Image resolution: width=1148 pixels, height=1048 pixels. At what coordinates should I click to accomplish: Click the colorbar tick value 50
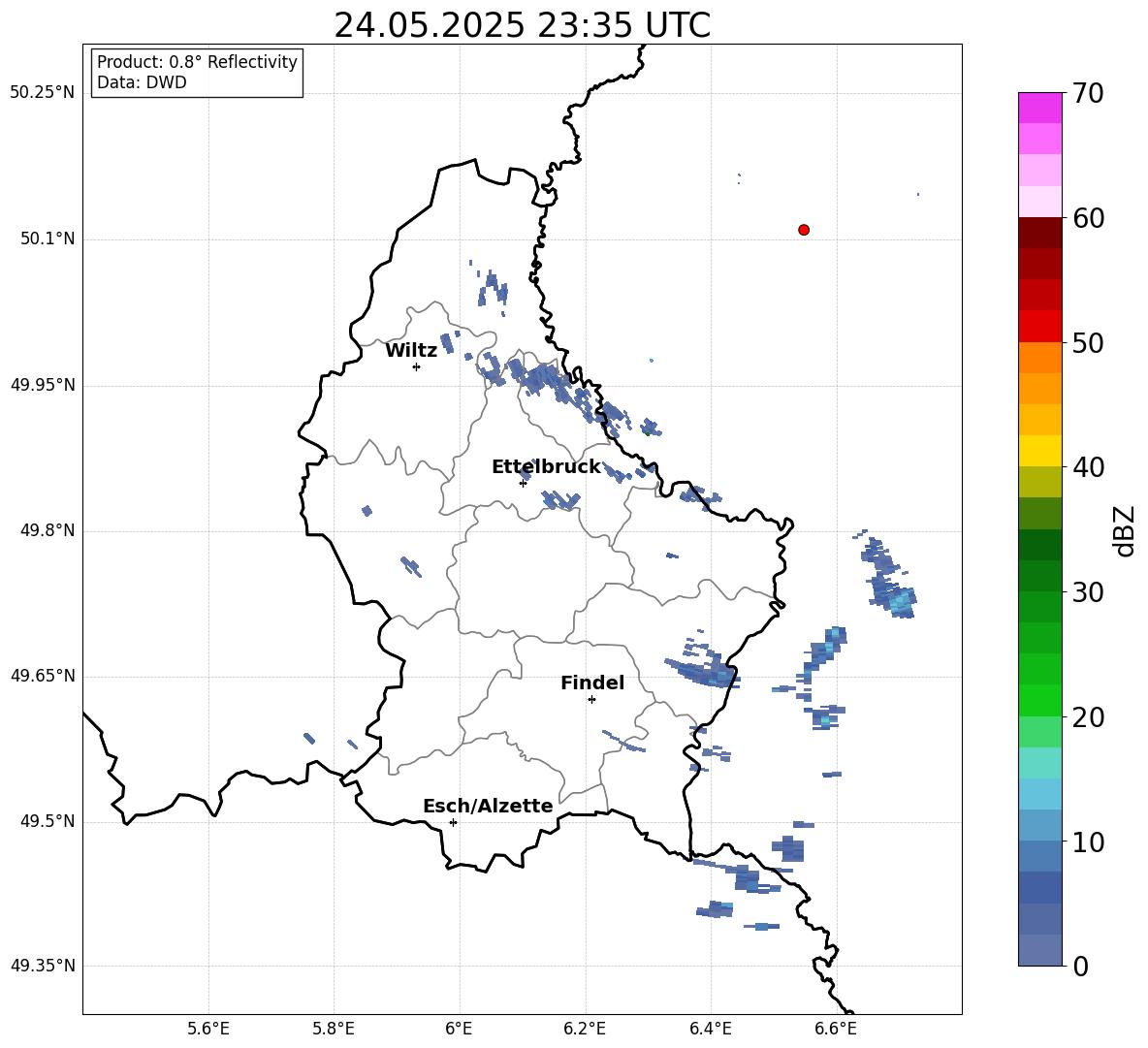(x=1088, y=342)
